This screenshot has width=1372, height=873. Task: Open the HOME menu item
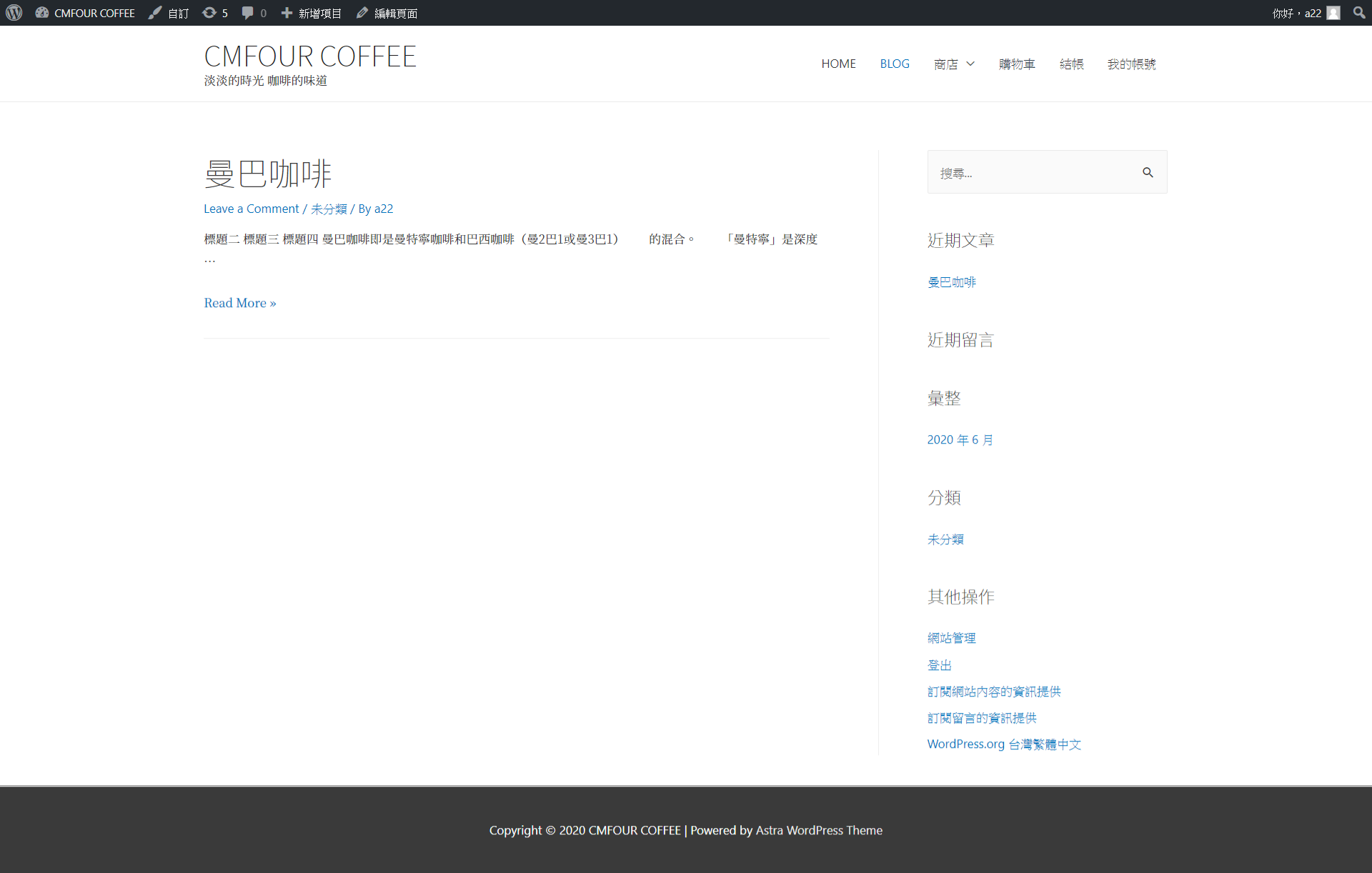pos(838,64)
